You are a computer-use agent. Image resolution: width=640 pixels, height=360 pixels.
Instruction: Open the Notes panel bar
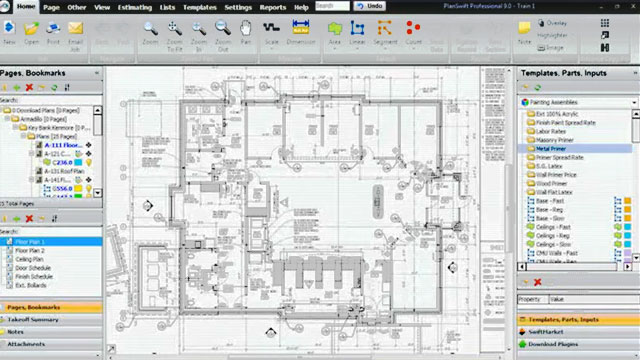click(51, 332)
